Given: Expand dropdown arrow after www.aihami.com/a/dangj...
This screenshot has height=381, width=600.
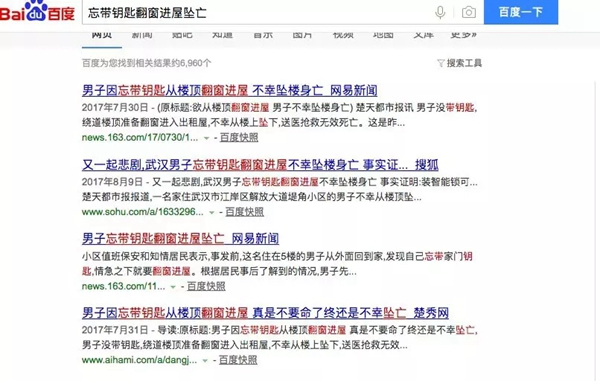Looking at the screenshot, I should 205,360.
